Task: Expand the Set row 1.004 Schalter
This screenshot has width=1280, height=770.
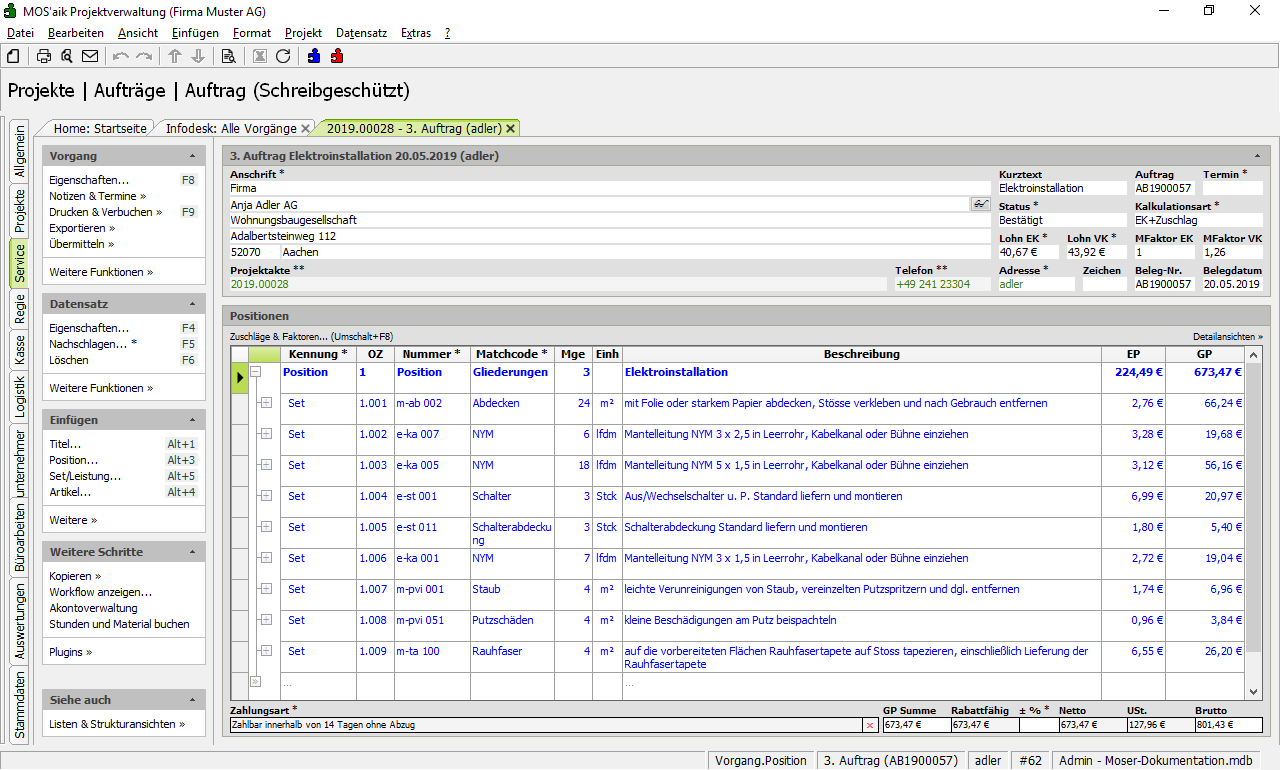Action: (266, 496)
